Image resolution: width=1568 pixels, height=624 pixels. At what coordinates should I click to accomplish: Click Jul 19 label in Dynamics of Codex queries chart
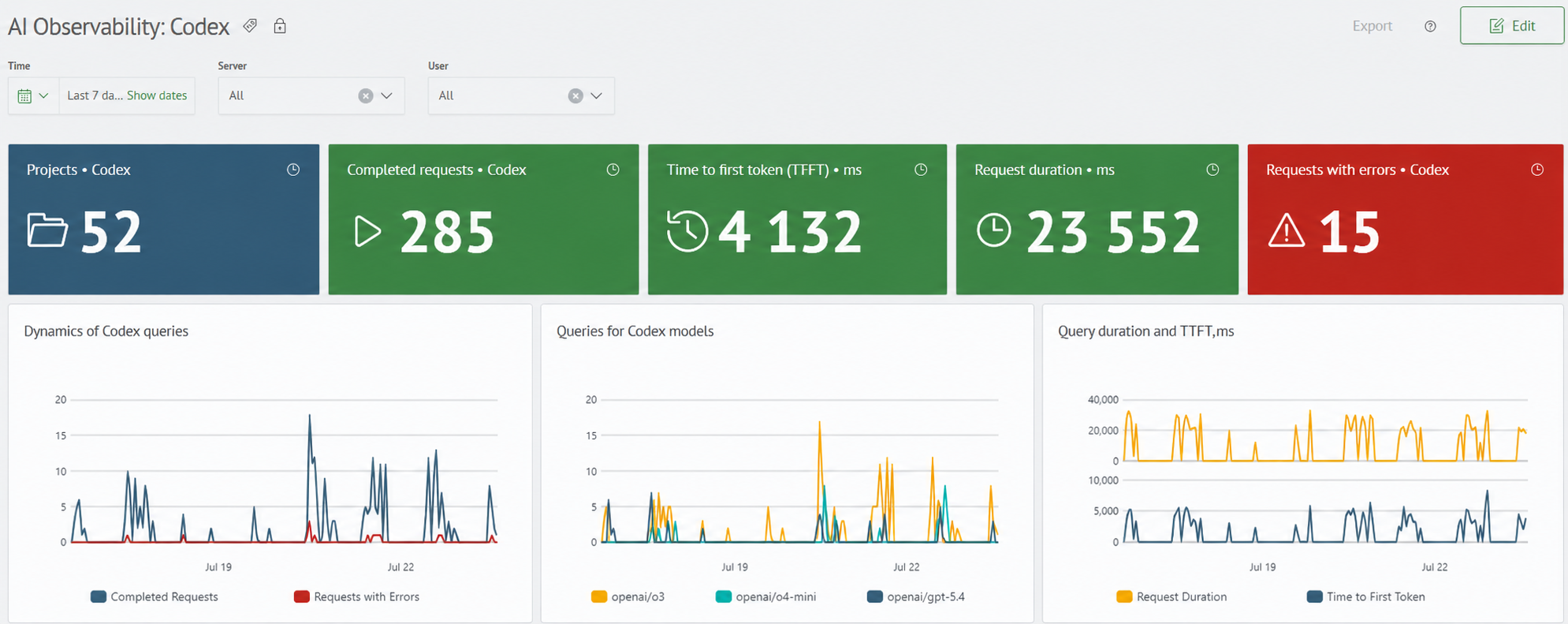pyautogui.click(x=218, y=566)
